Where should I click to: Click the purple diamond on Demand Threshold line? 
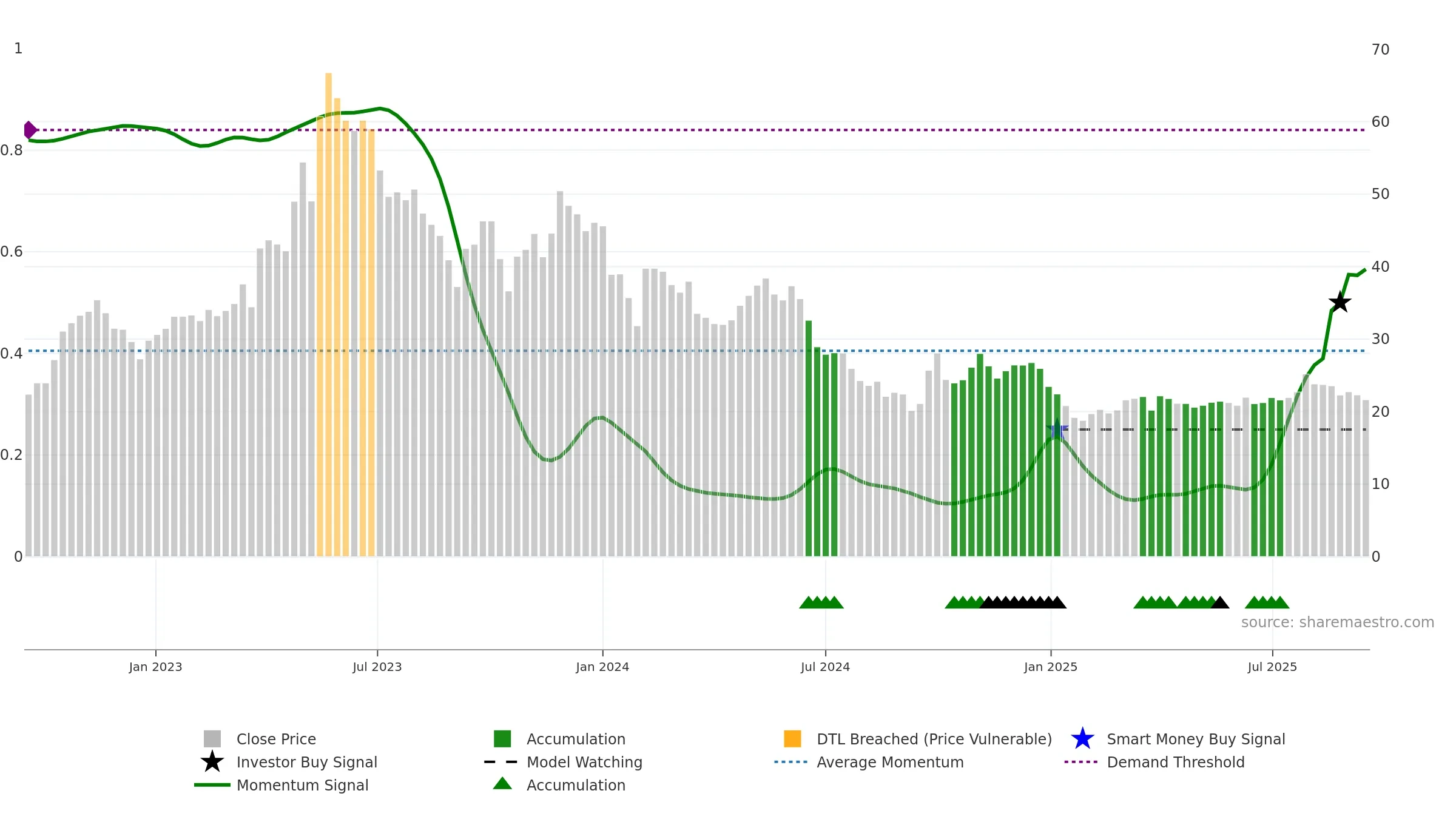coord(30,130)
